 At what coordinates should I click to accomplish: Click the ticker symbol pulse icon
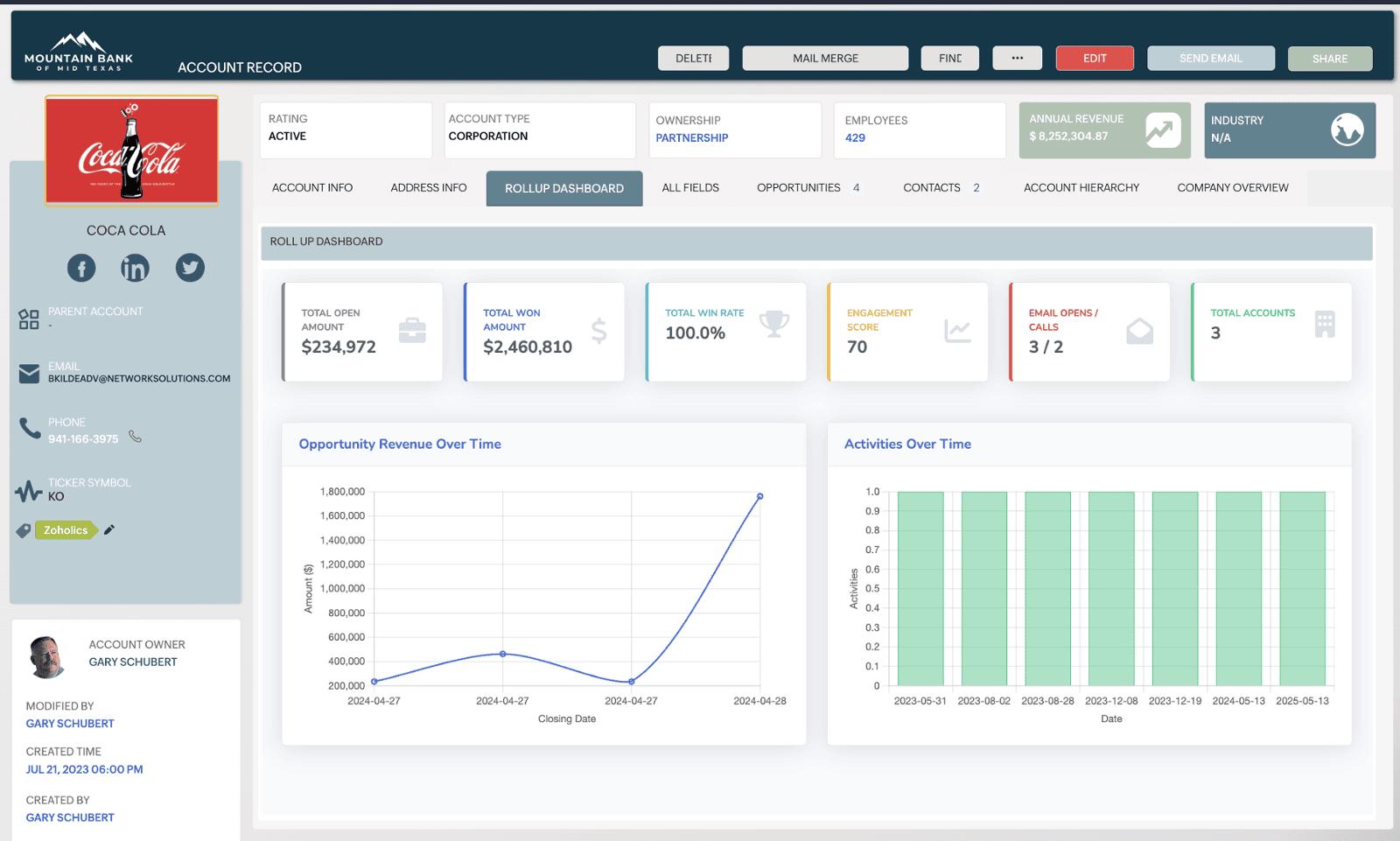[29, 490]
